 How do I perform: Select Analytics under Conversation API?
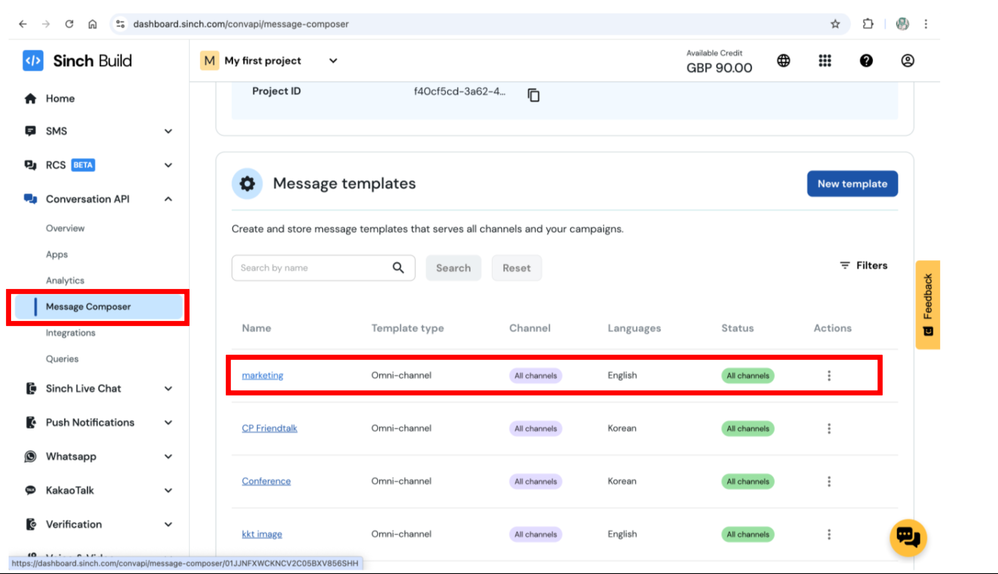pos(65,281)
